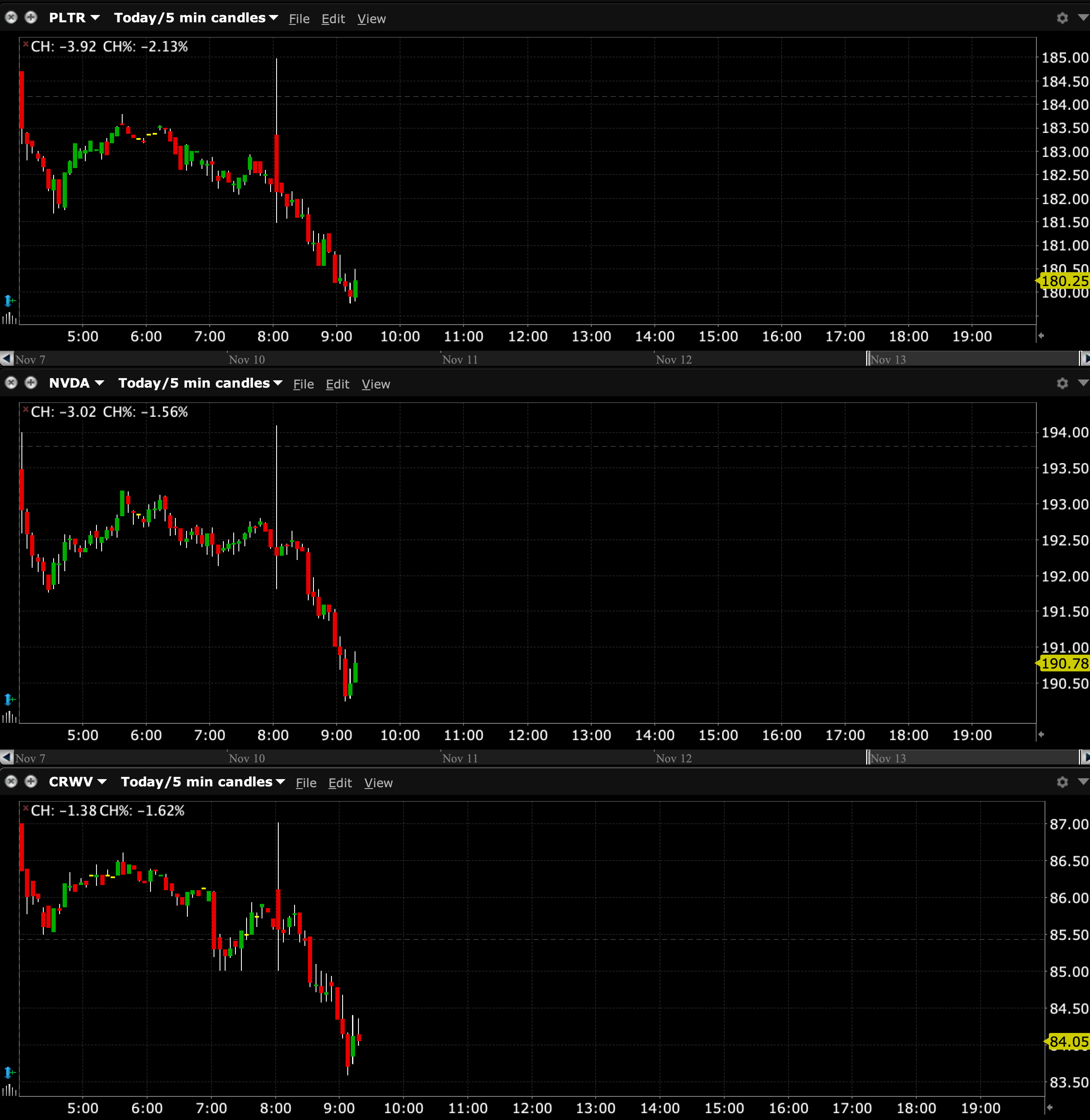Expand the PLTR ticker symbol dropdown
This screenshot has height=1120, width=1090.
(95, 18)
